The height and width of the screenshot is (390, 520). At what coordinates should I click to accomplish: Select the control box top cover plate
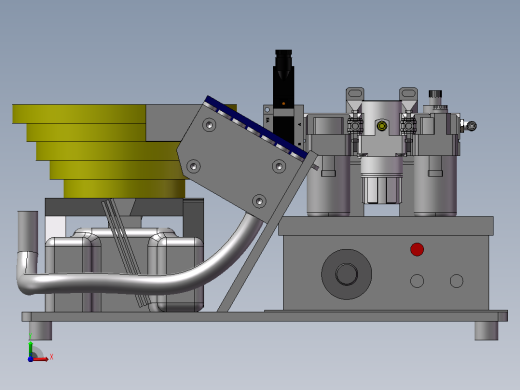pos(386,226)
